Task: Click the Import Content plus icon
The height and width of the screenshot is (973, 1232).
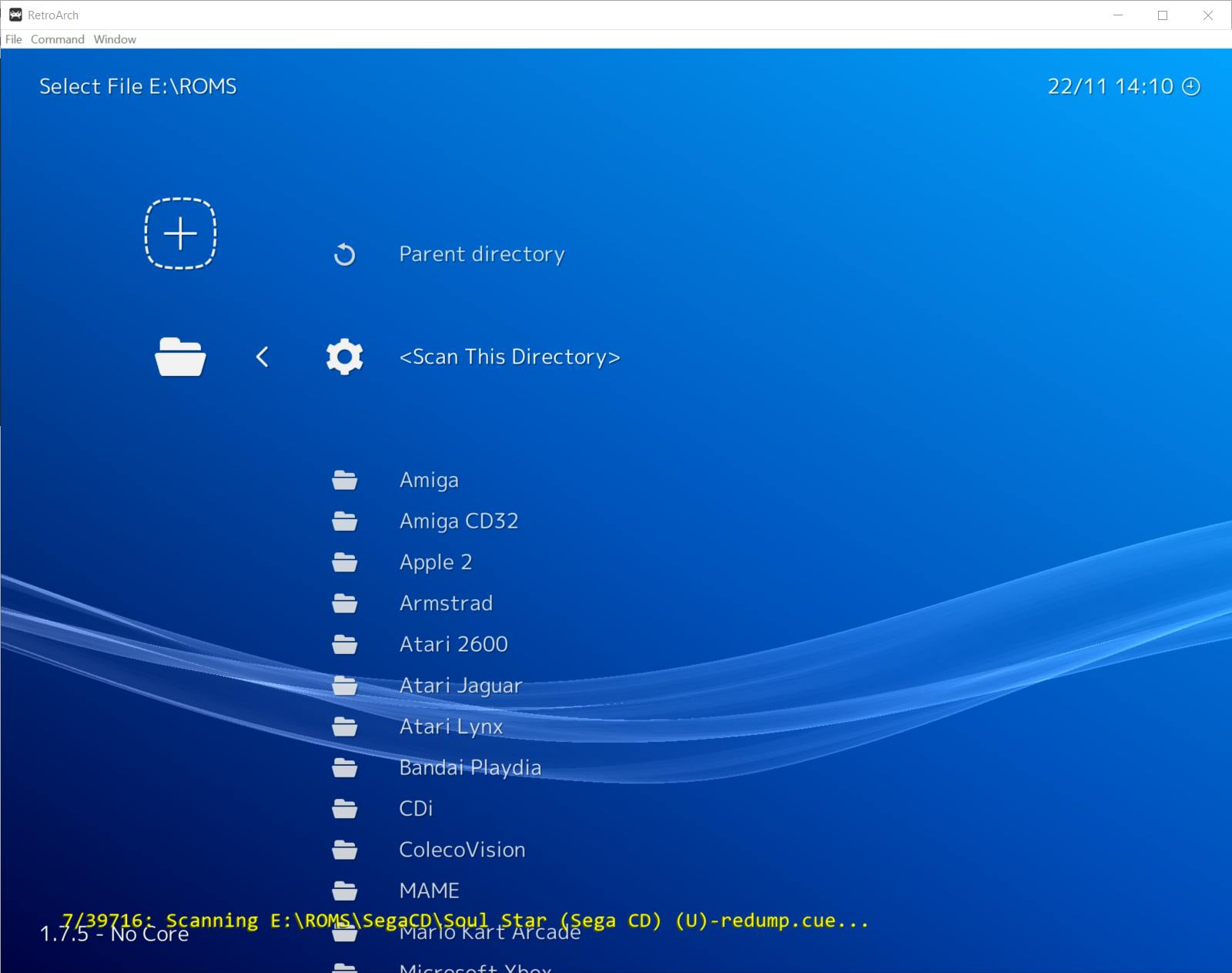Action: [x=180, y=233]
